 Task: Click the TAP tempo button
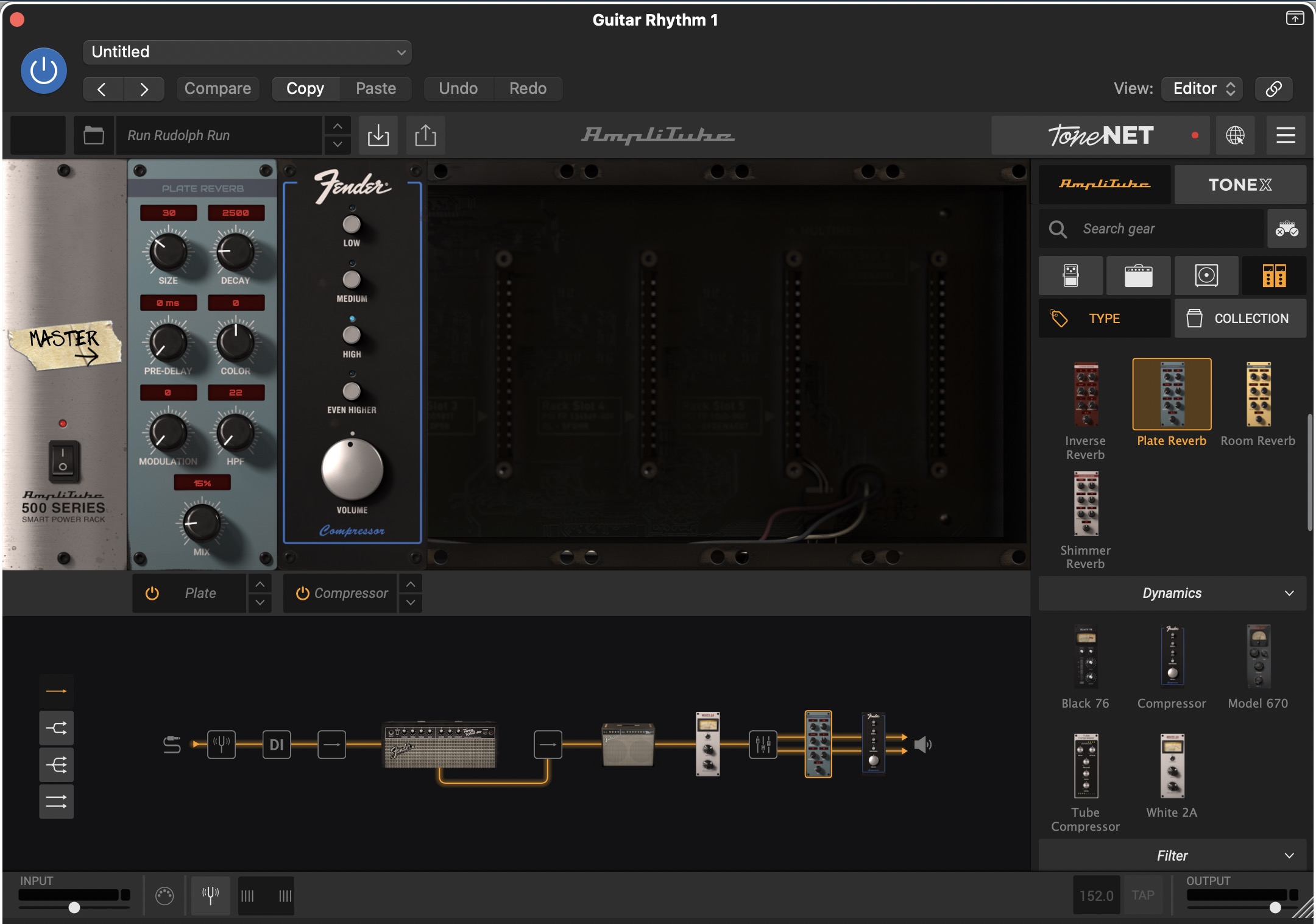point(1142,895)
